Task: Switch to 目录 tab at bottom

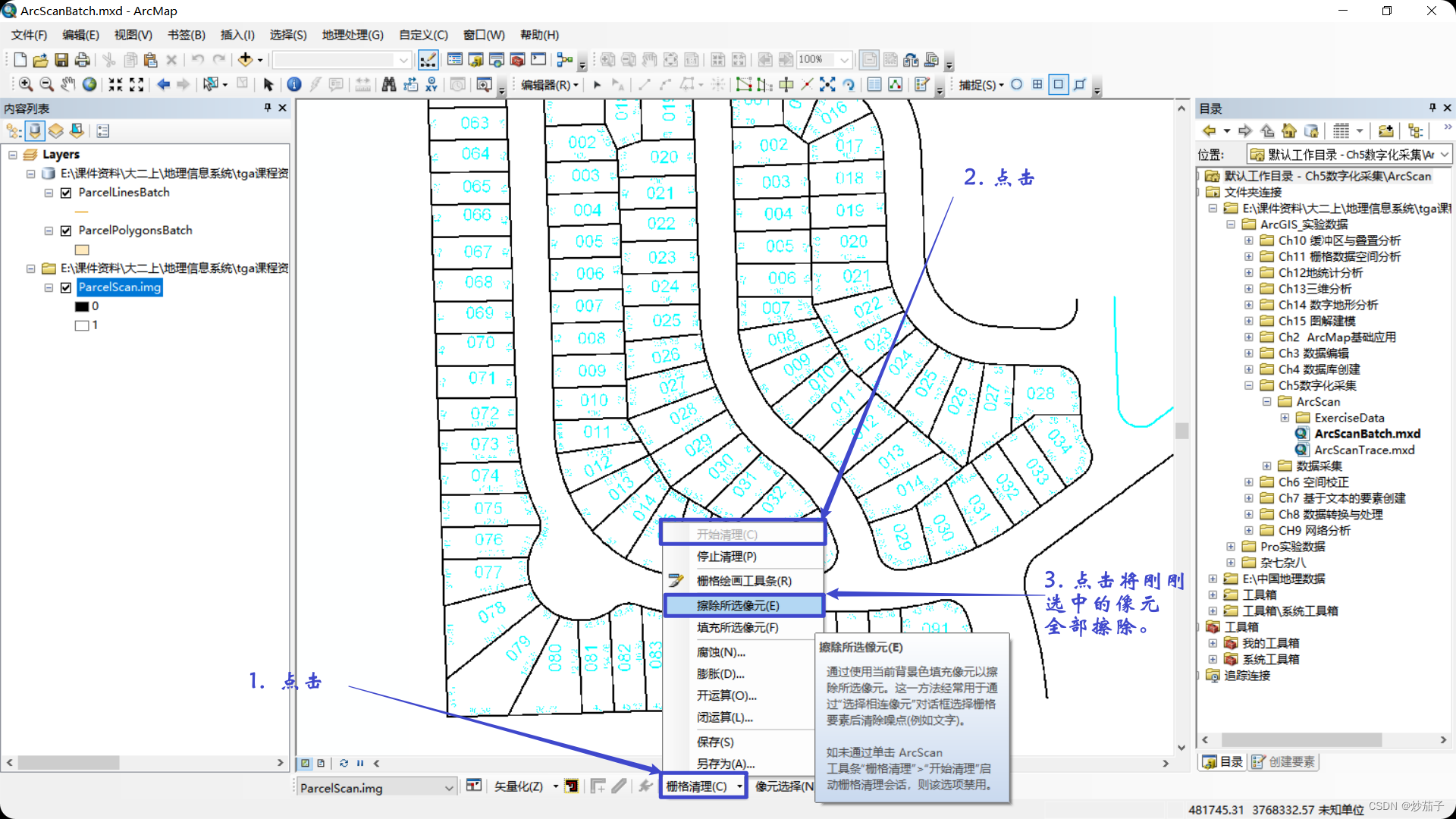Action: (x=1222, y=761)
